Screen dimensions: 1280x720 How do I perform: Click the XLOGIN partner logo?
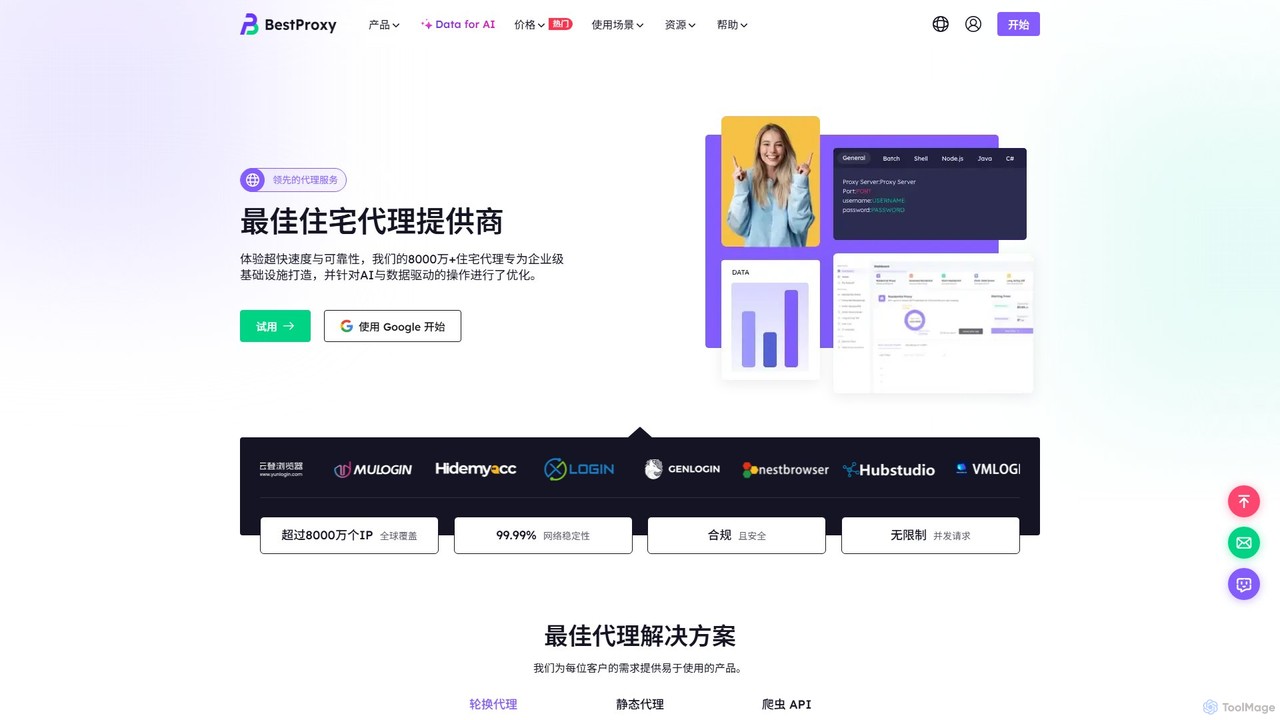[579, 468]
